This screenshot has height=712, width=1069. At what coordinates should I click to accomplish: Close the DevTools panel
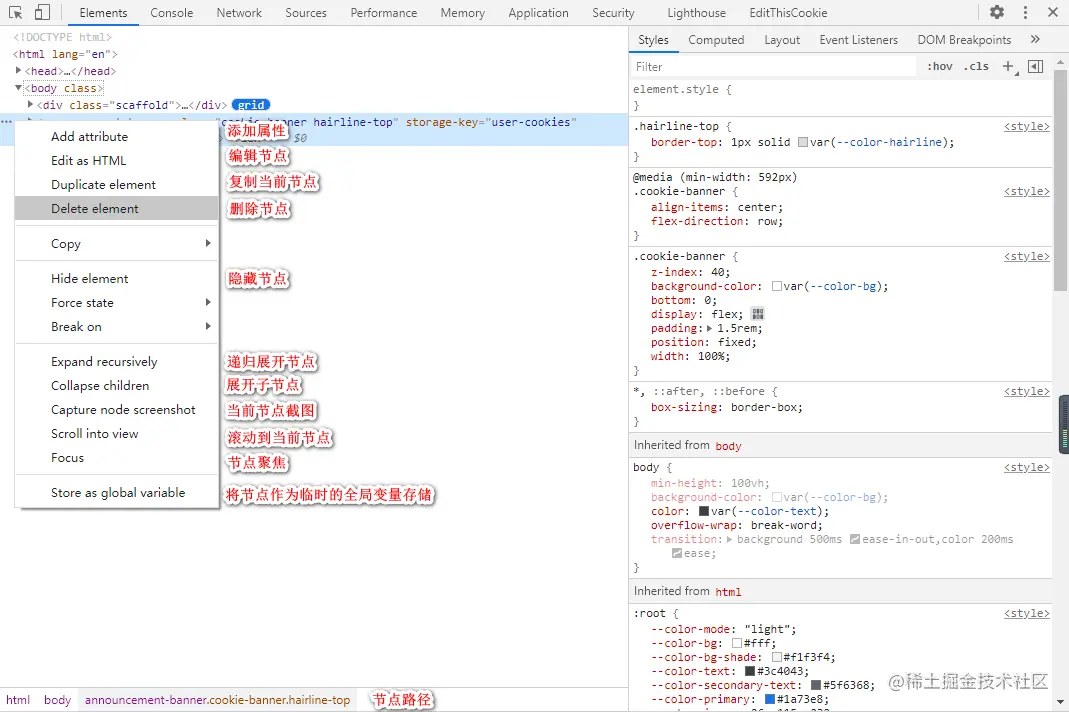click(x=1053, y=12)
